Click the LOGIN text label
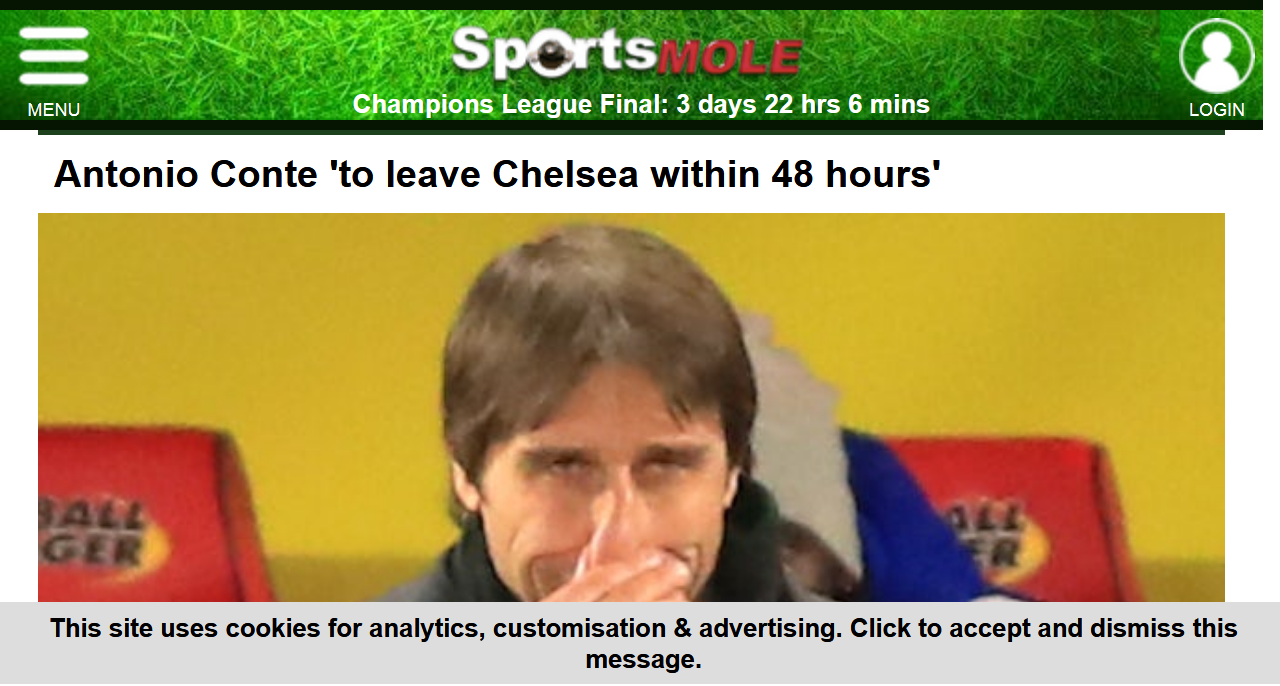Image resolution: width=1280 pixels, height=686 pixels. click(x=1217, y=110)
